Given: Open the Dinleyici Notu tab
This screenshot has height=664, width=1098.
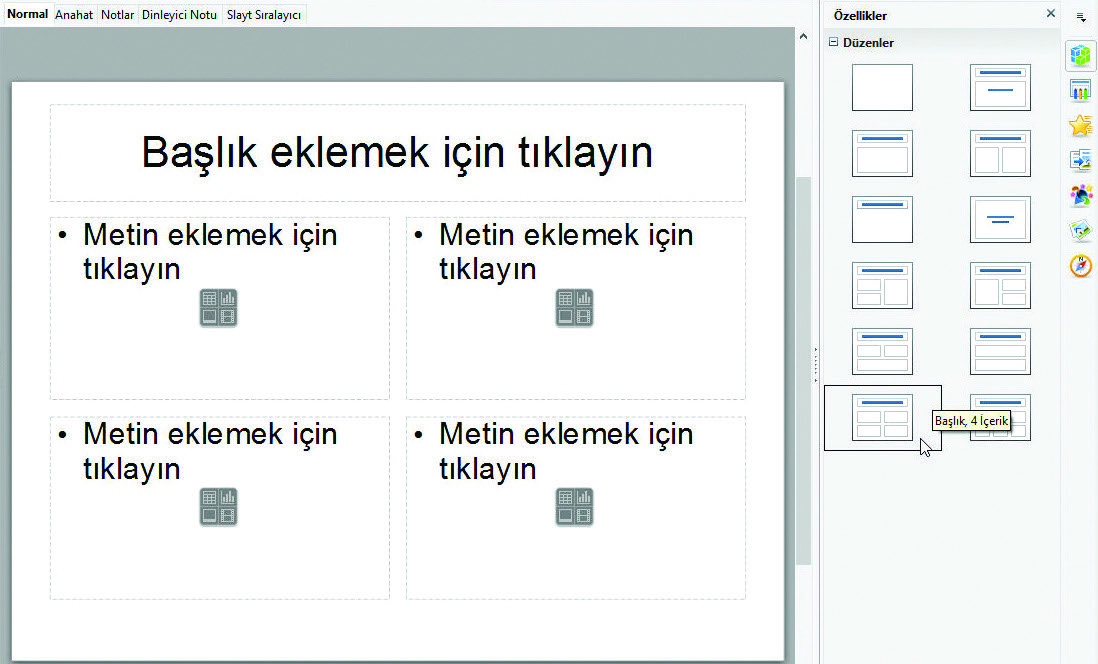Looking at the screenshot, I should click(180, 15).
